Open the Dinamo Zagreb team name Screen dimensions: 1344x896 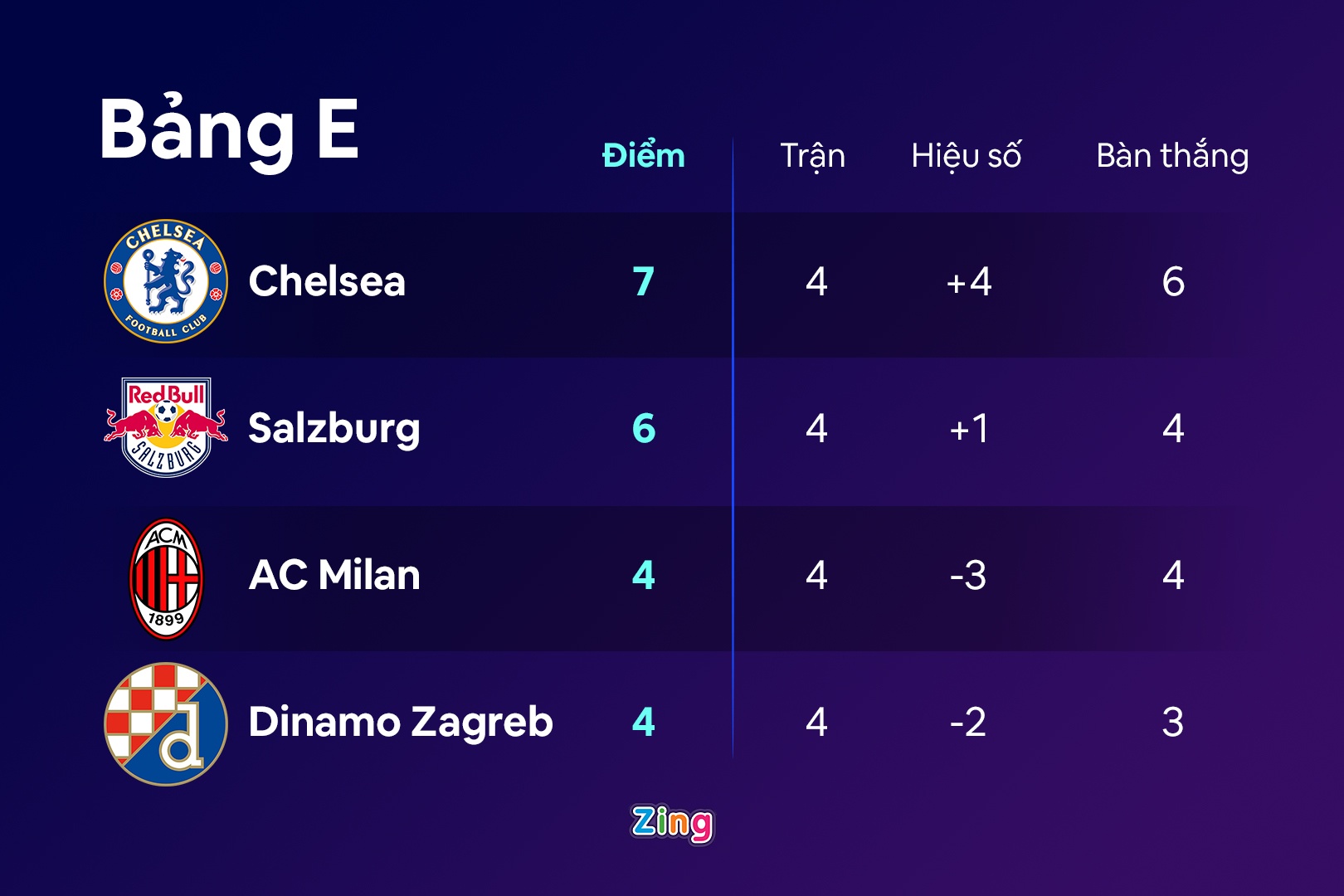pos(401,722)
